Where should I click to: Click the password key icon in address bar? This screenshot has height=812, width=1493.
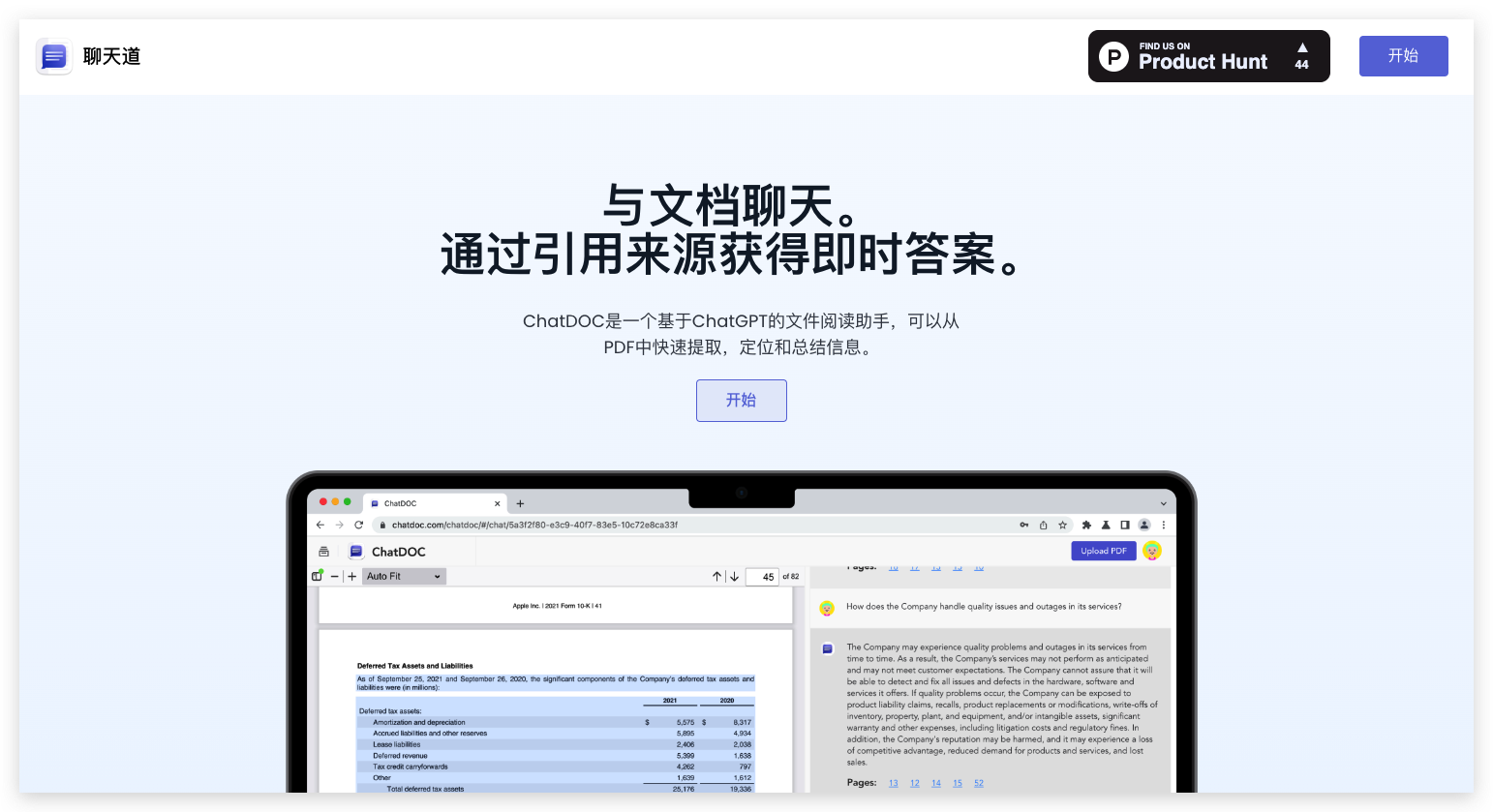click(1024, 525)
